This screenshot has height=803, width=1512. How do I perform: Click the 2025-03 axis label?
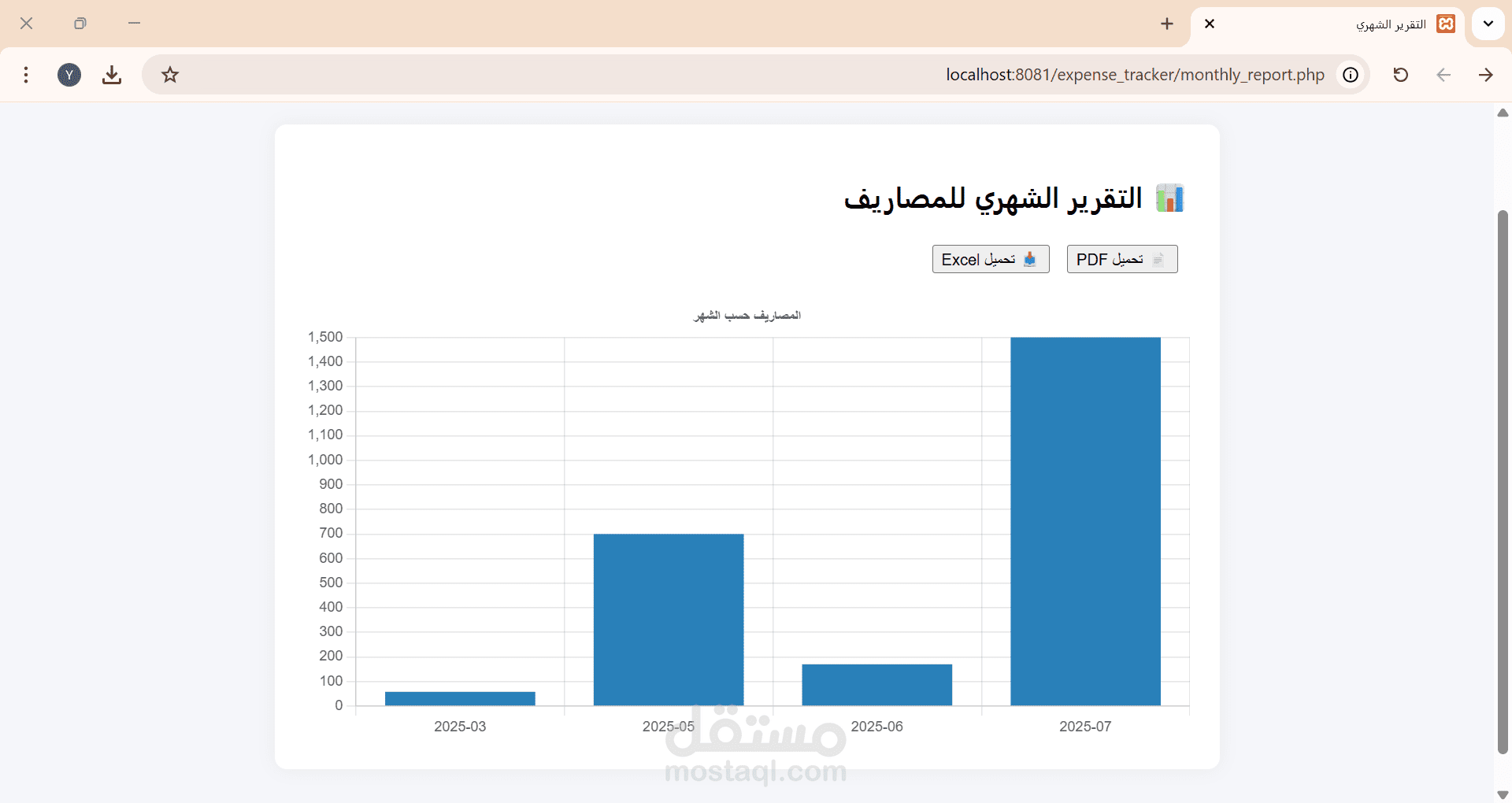[460, 726]
